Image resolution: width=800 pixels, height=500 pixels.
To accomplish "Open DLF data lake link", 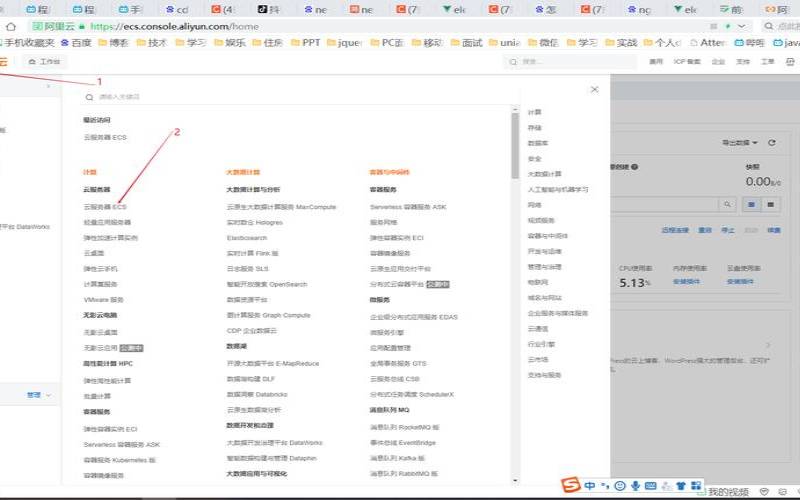I will click(251, 379).
